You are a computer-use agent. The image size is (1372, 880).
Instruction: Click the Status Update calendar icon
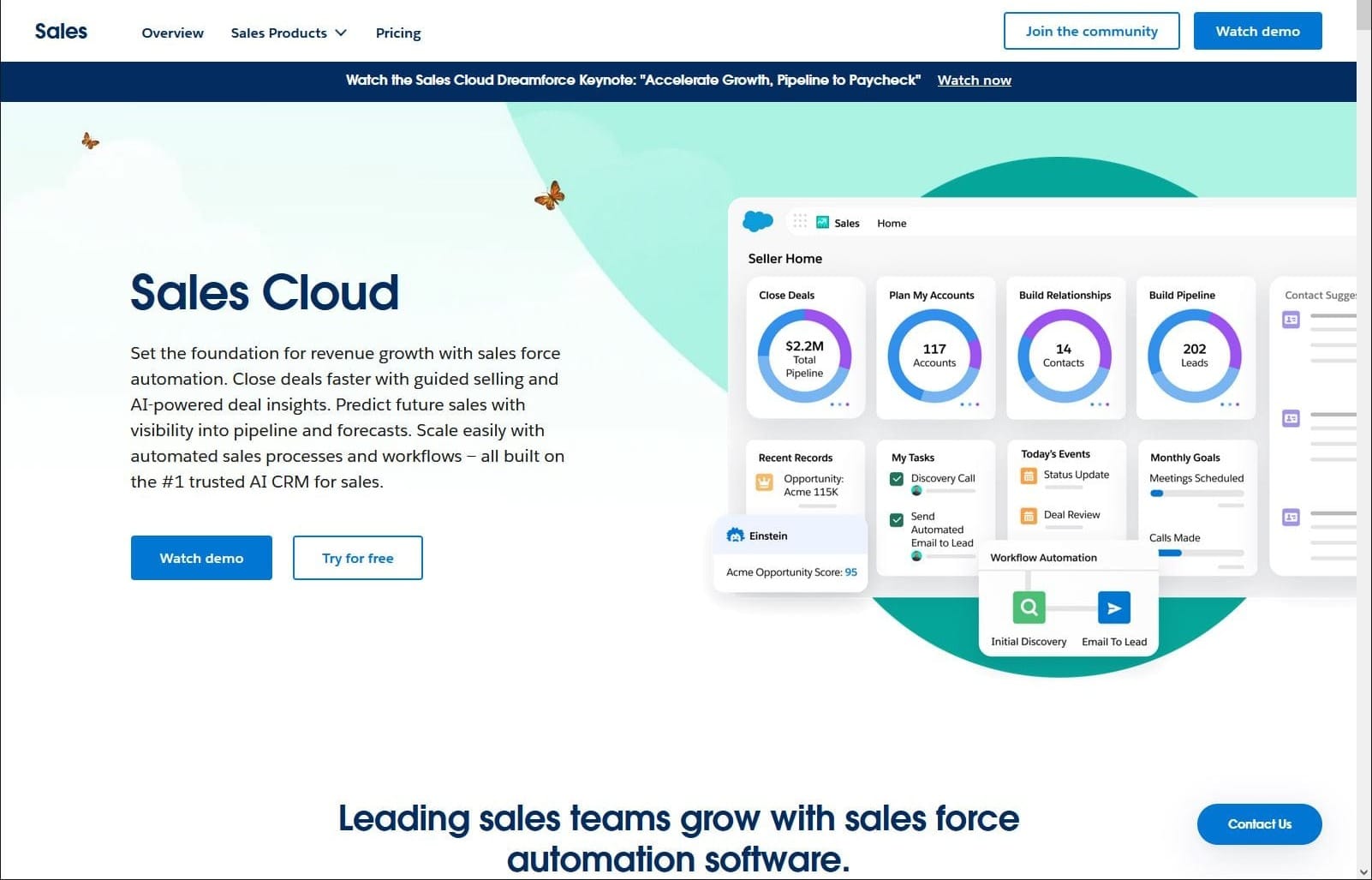tap(1028, 476)
